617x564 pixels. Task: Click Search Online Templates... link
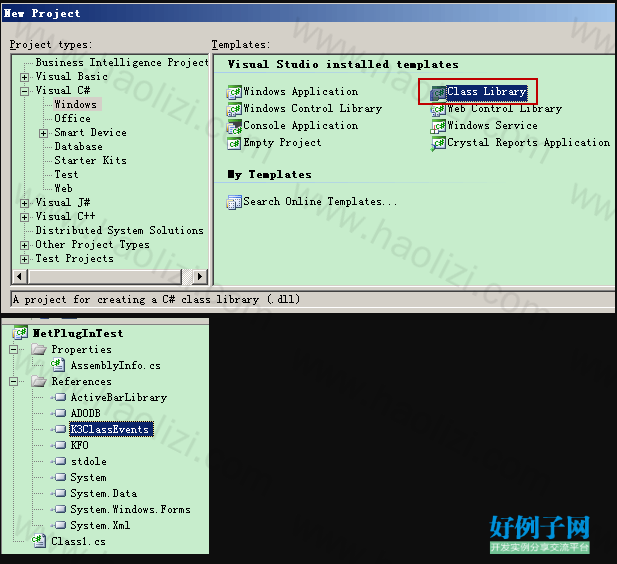pos(320,202)
